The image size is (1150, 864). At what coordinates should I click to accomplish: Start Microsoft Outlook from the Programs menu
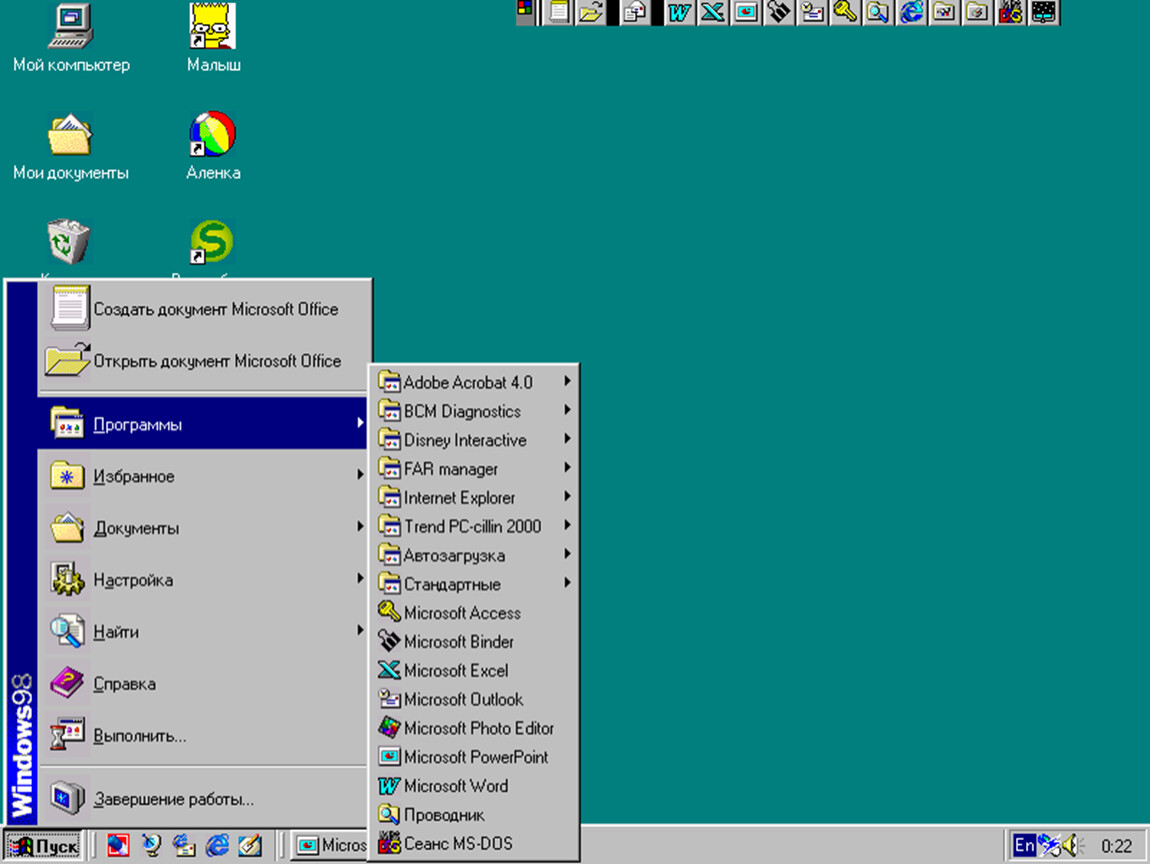coord(475,699)
